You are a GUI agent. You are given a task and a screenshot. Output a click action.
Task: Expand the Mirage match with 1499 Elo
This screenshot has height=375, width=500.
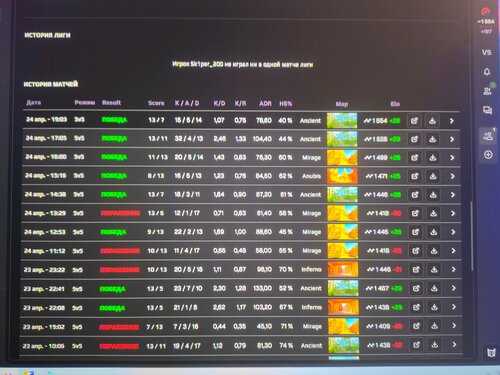tap(452, 158)
